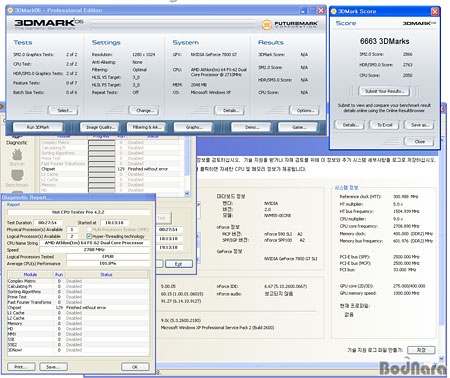Click Run column header in Diagnostic Report table
Screen dimensions: 450x378
pos(59,275)
